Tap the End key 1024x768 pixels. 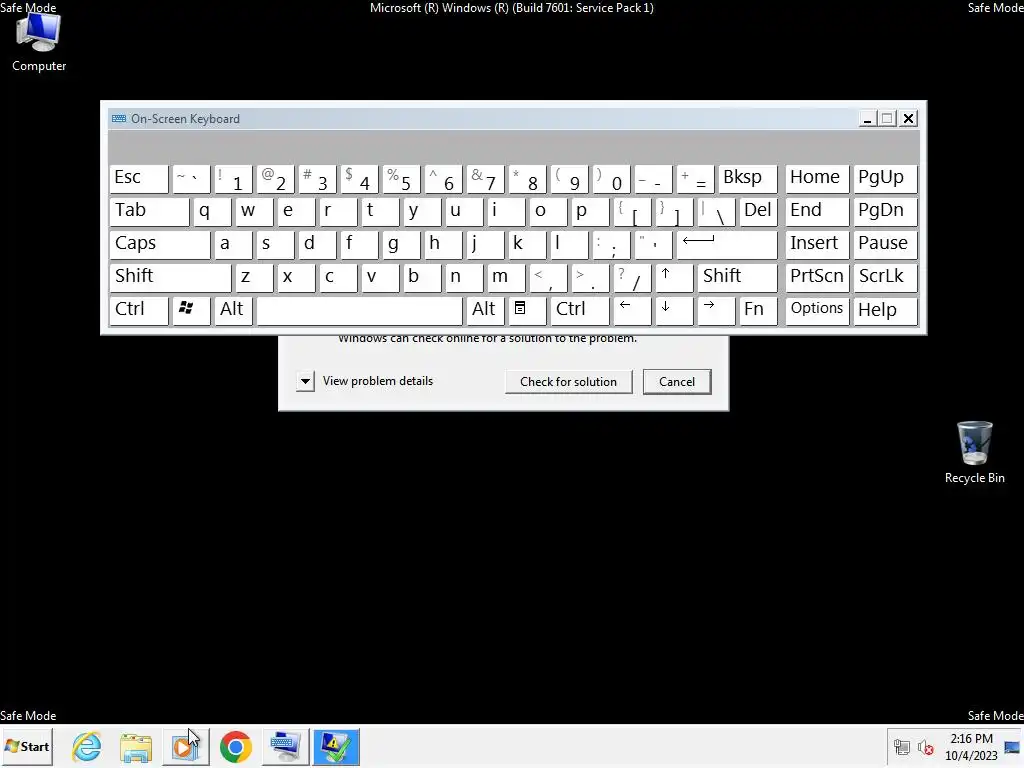point(817,211)
